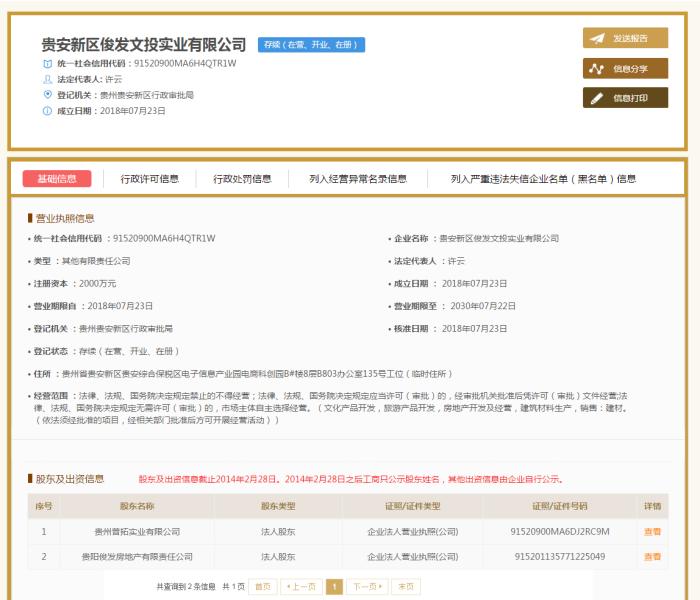Click the 股东及出资信息 section heading
700x600 pixels.
70,479
